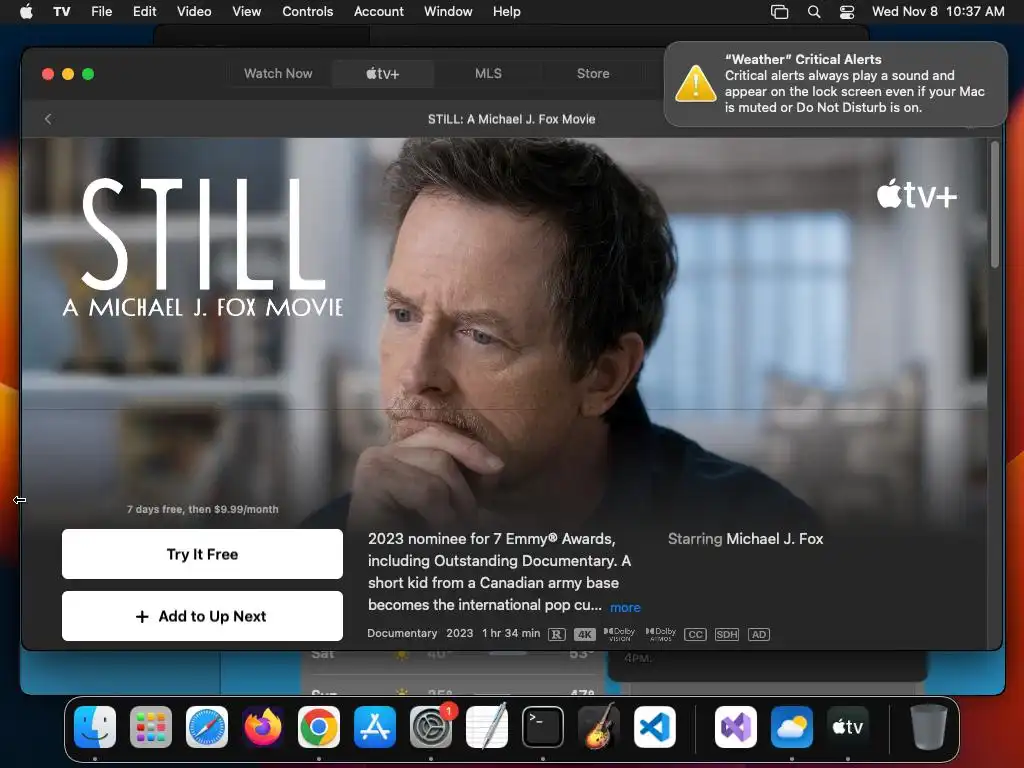Open the Trash in the dock
This screenshot has height=768, width=1024.
point(929,727)
